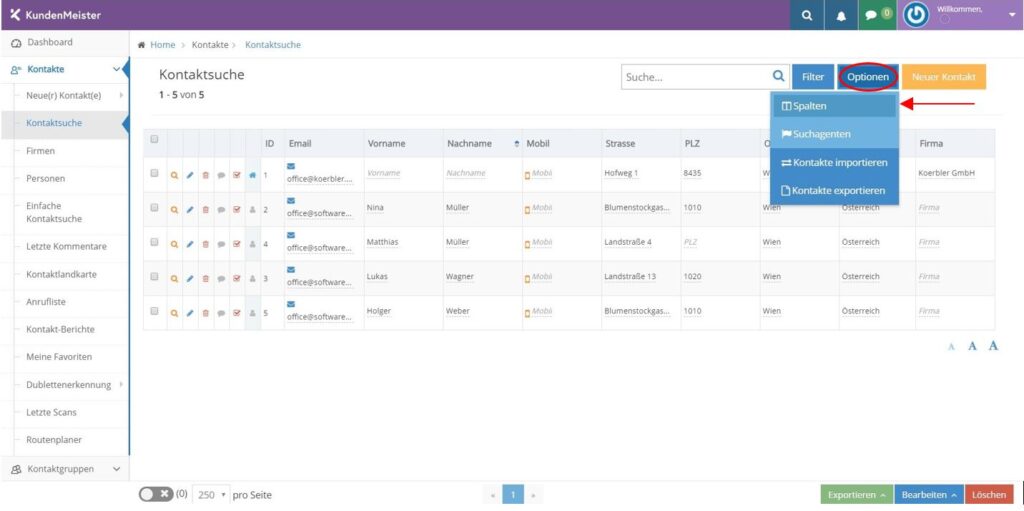
Task: Click the Optionen button
Action: pyautogui.click(x=868, y=77)
